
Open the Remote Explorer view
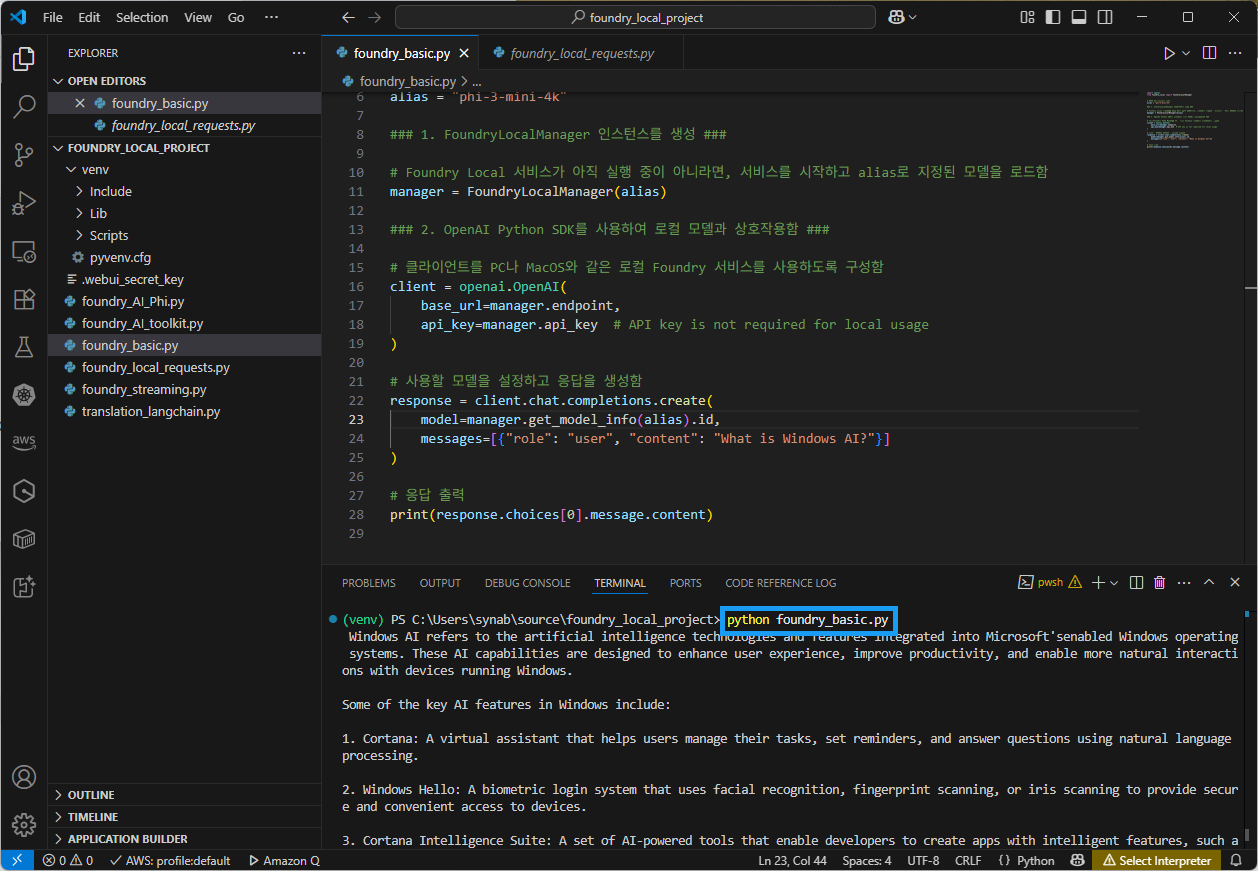(x=24, y=251)
